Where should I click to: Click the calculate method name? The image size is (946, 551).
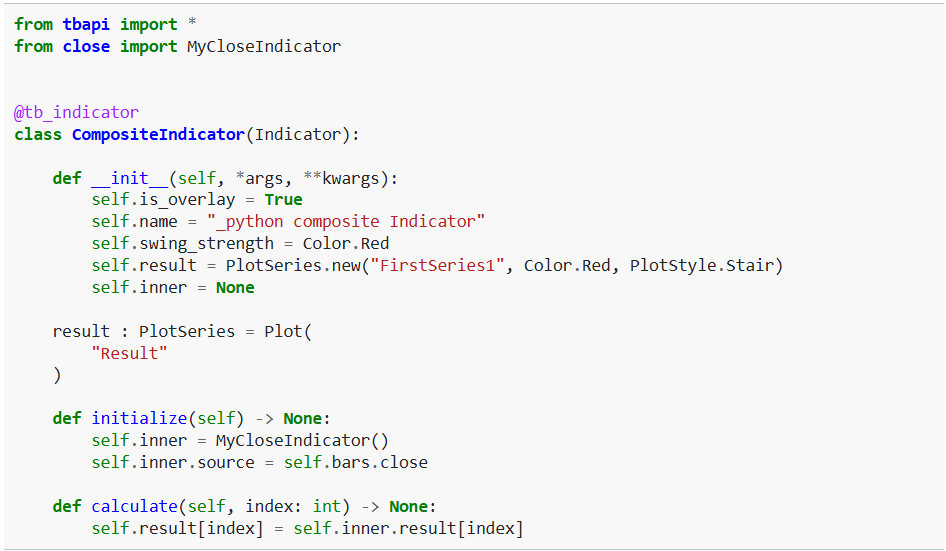click(x=134, y=506)
